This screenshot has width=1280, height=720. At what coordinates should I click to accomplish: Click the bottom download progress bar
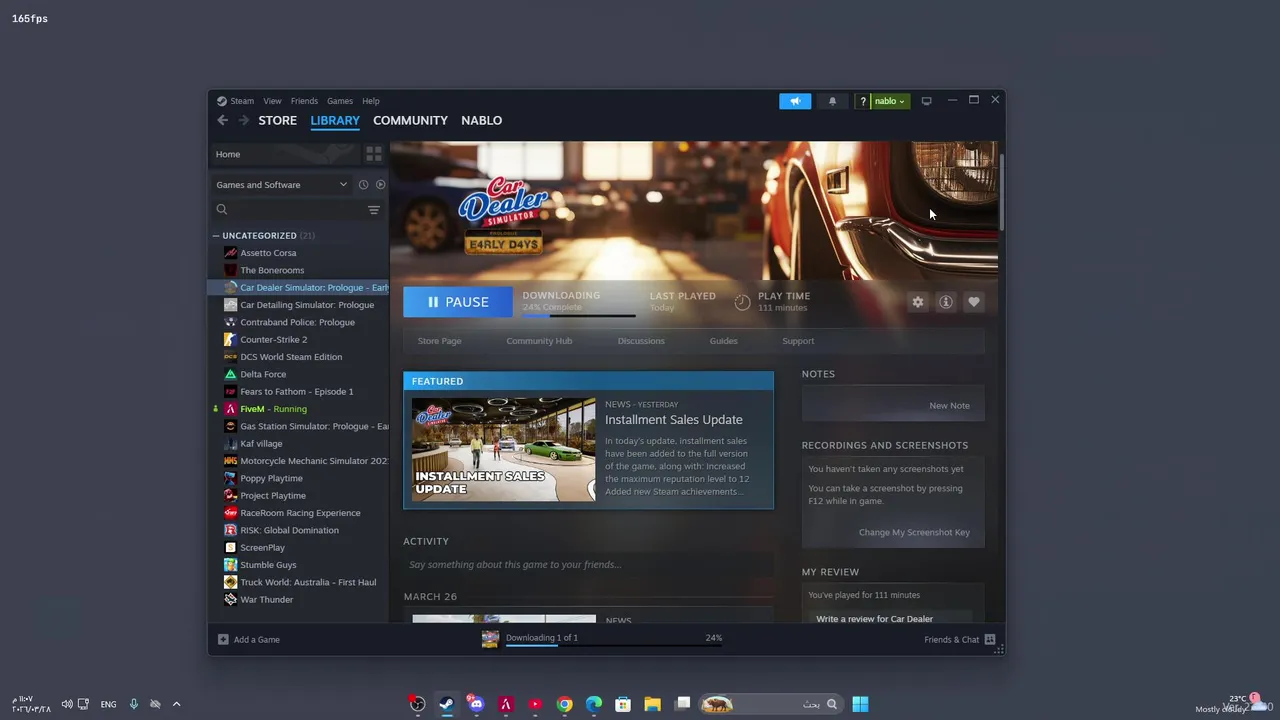pos(614,645)
